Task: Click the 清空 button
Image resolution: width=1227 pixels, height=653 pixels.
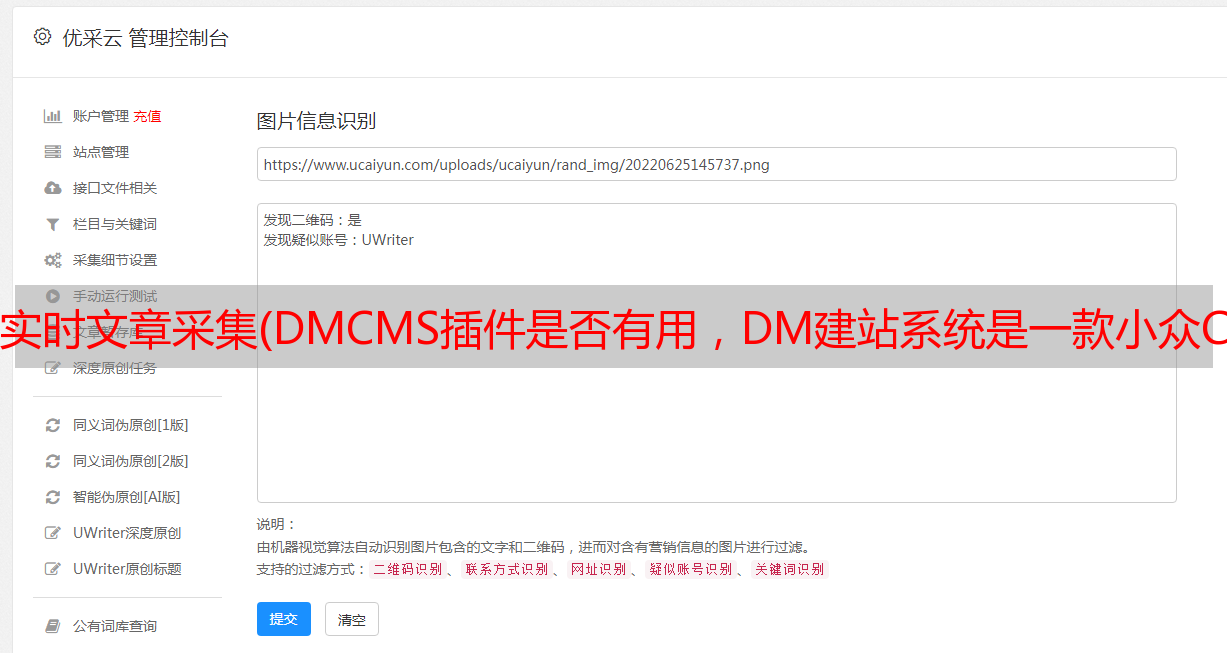Action: tap(352, 619)
